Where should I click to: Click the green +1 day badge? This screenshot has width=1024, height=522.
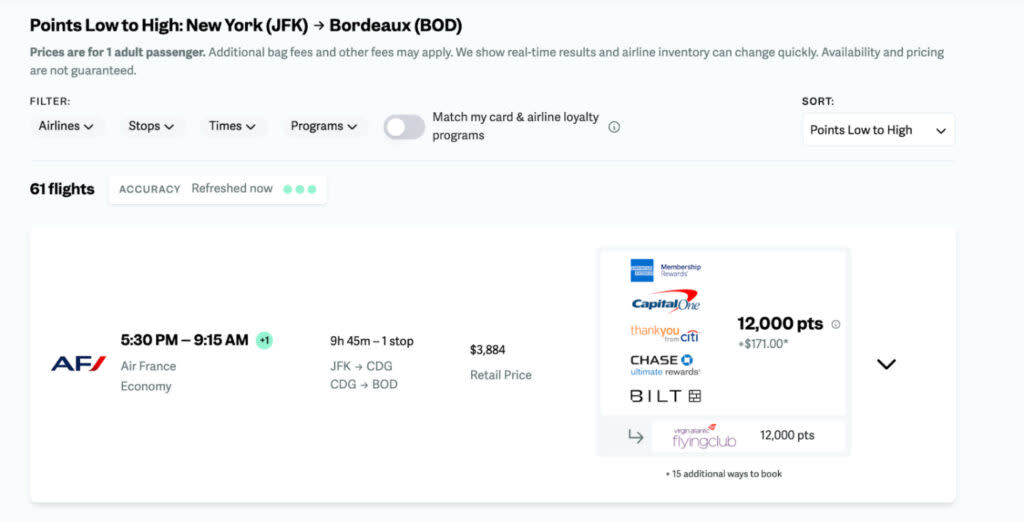(x=264, y=340)
